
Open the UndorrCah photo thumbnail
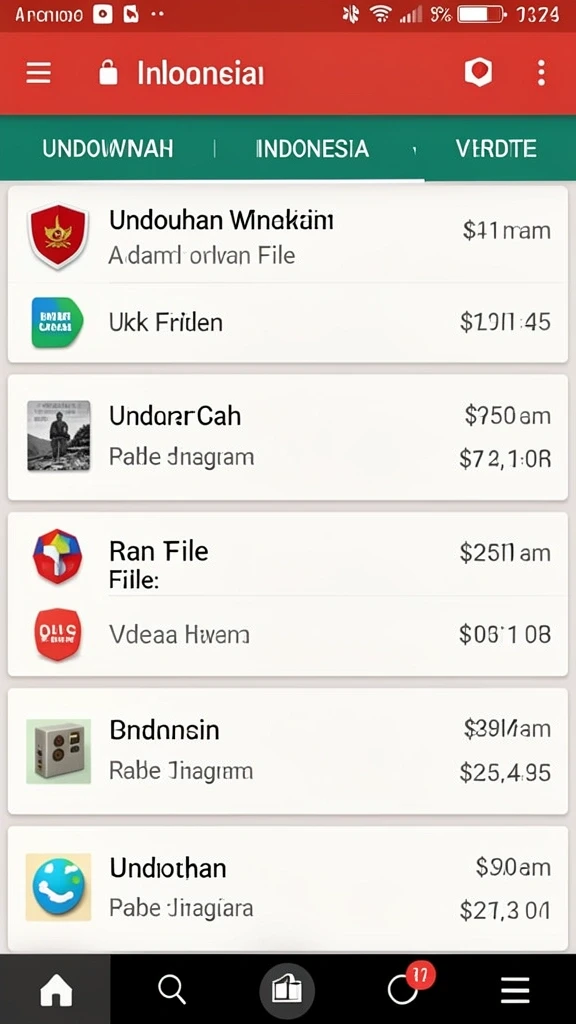click(x=59, y=436)
